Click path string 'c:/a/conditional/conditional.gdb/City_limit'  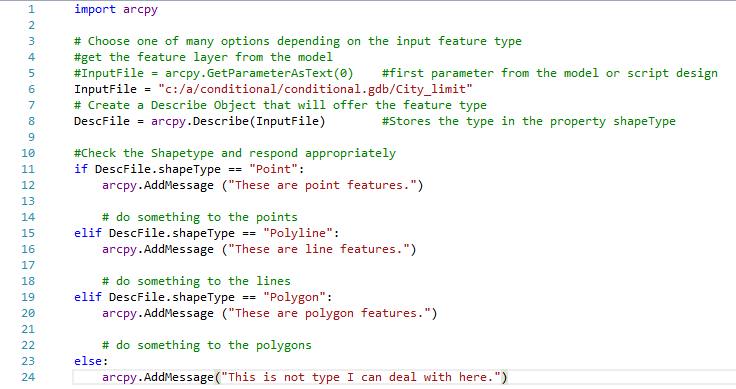315,89
